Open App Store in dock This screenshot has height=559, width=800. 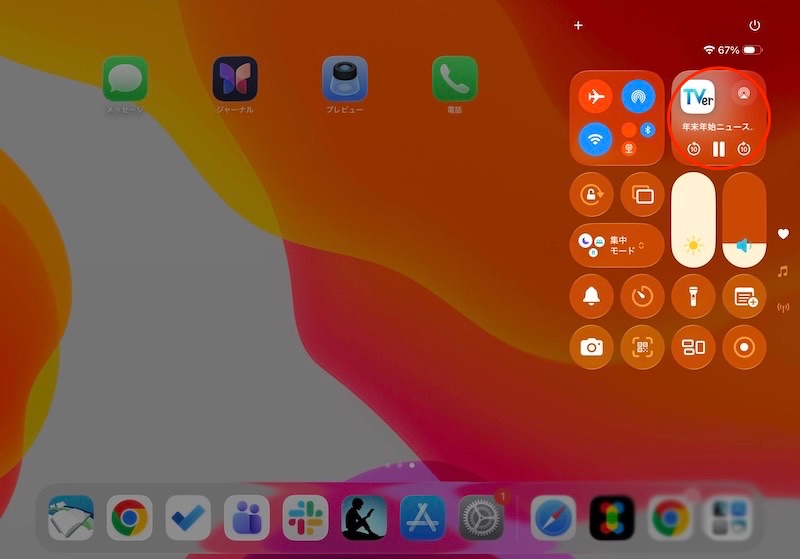coord(422,518)
